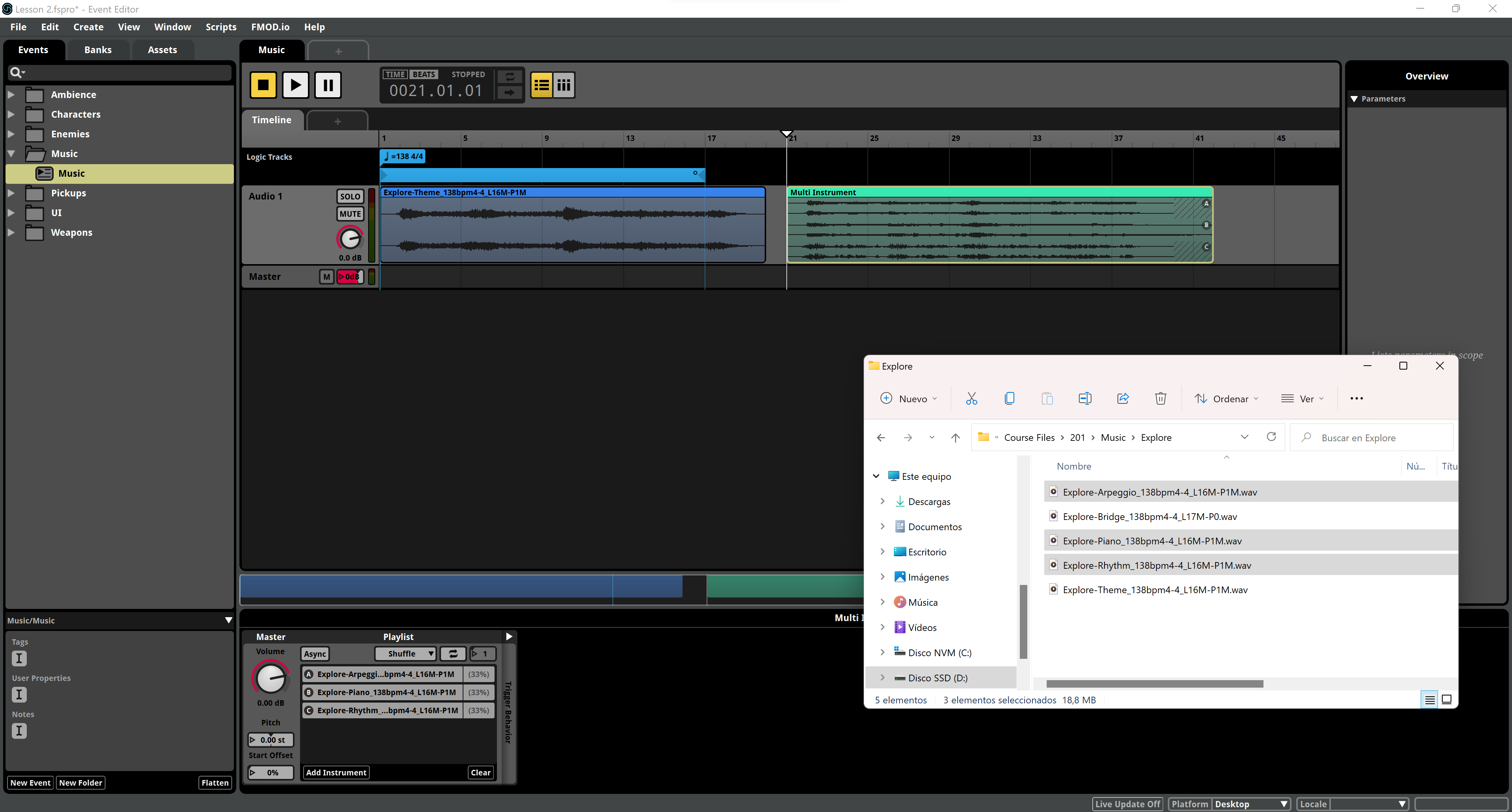The image size is (1512, 812).
Task: Expand Descargas in Explore navigation pane
Action: tap(882, 501)
